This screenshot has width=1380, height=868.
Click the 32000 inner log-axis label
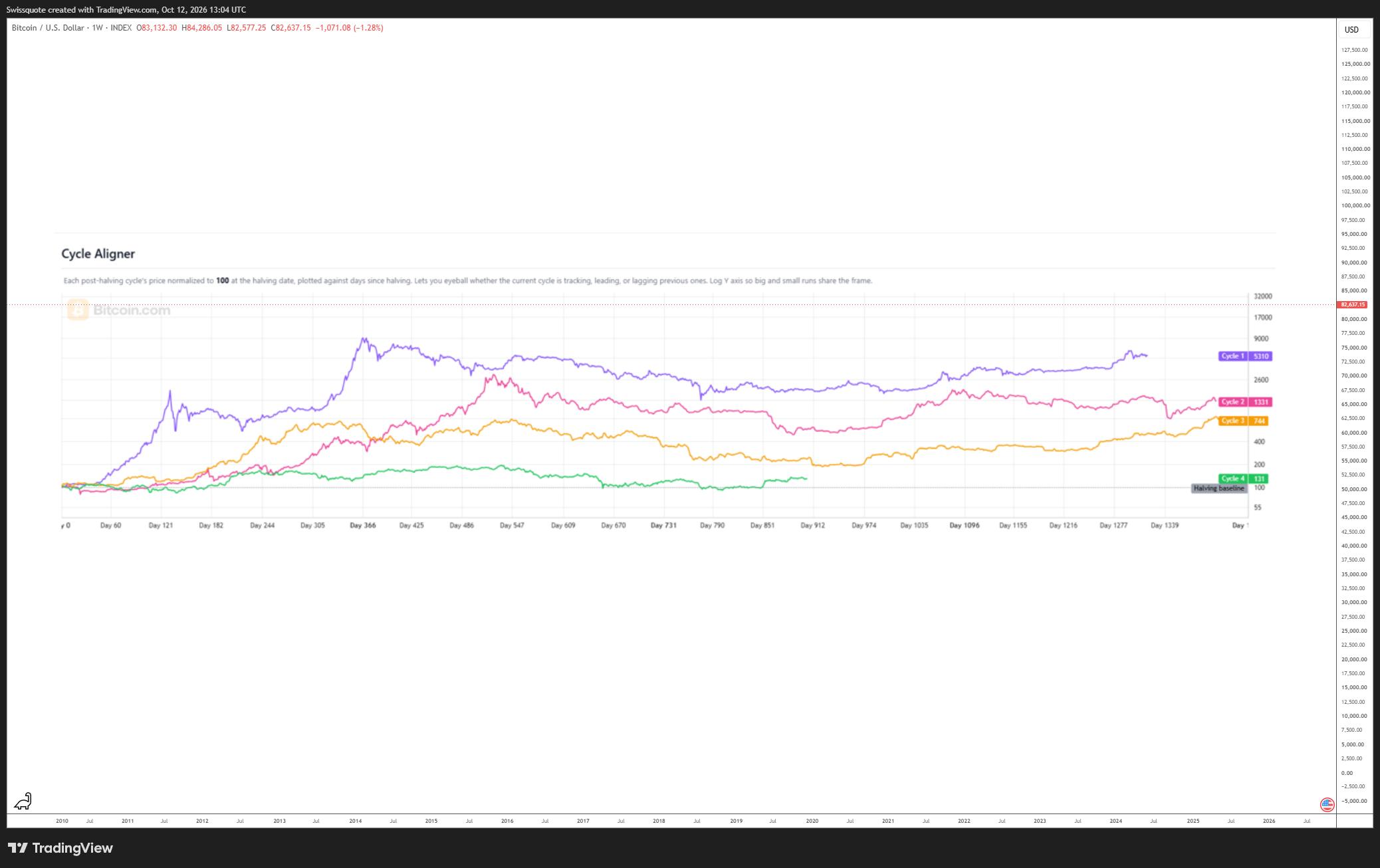click(1263, 296)
